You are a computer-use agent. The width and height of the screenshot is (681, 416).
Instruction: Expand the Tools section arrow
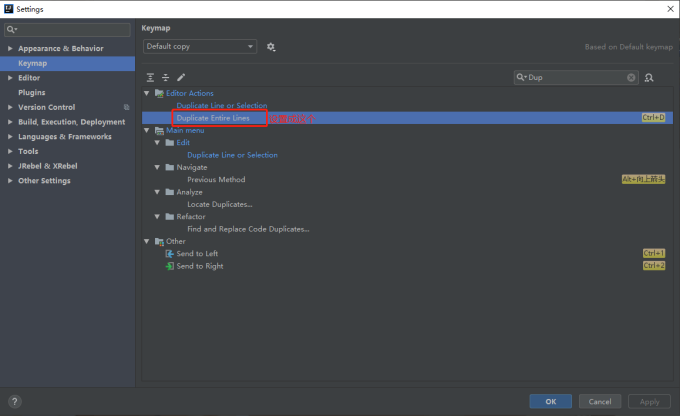(x=10, y=152)
